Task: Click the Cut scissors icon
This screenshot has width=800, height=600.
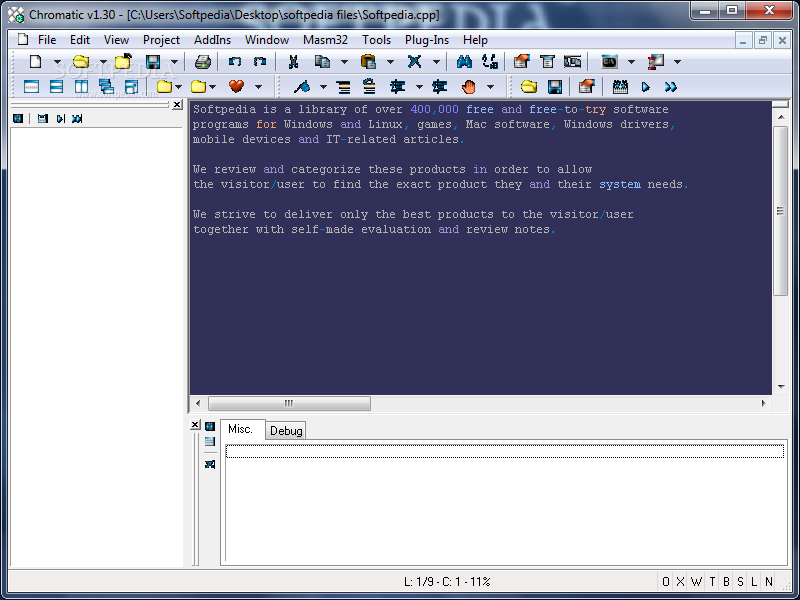Action: coord(293,62)
